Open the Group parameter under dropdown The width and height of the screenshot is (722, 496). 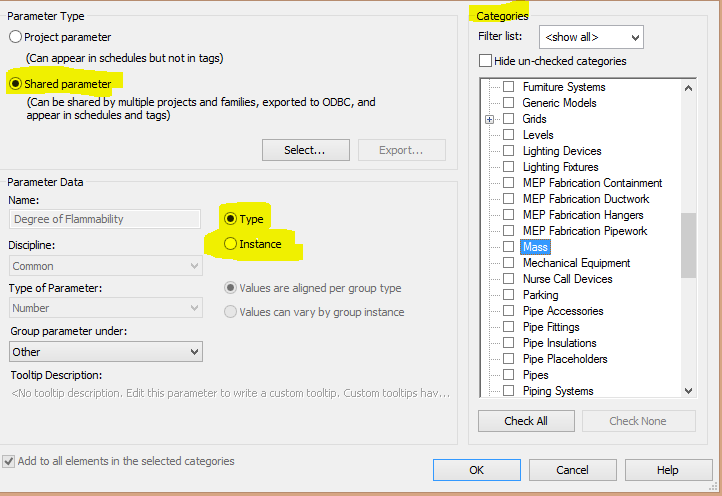[106, 352]
